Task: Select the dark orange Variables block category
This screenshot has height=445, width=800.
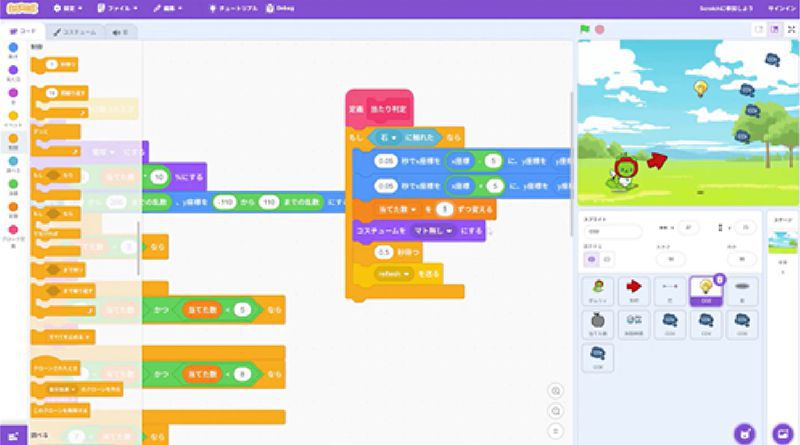Action: tap(13, 209)
